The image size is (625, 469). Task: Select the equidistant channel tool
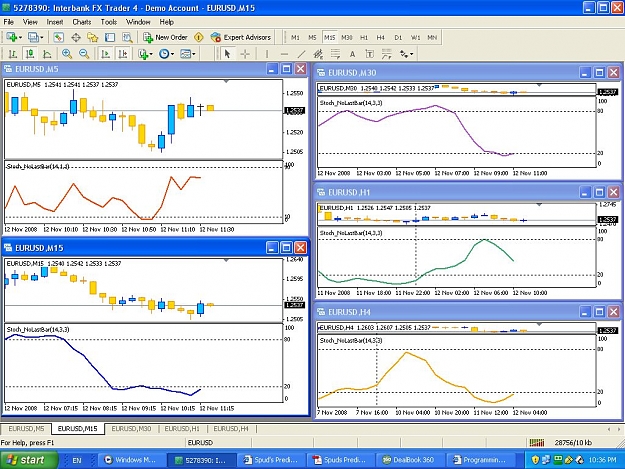[x=318, y=54]
